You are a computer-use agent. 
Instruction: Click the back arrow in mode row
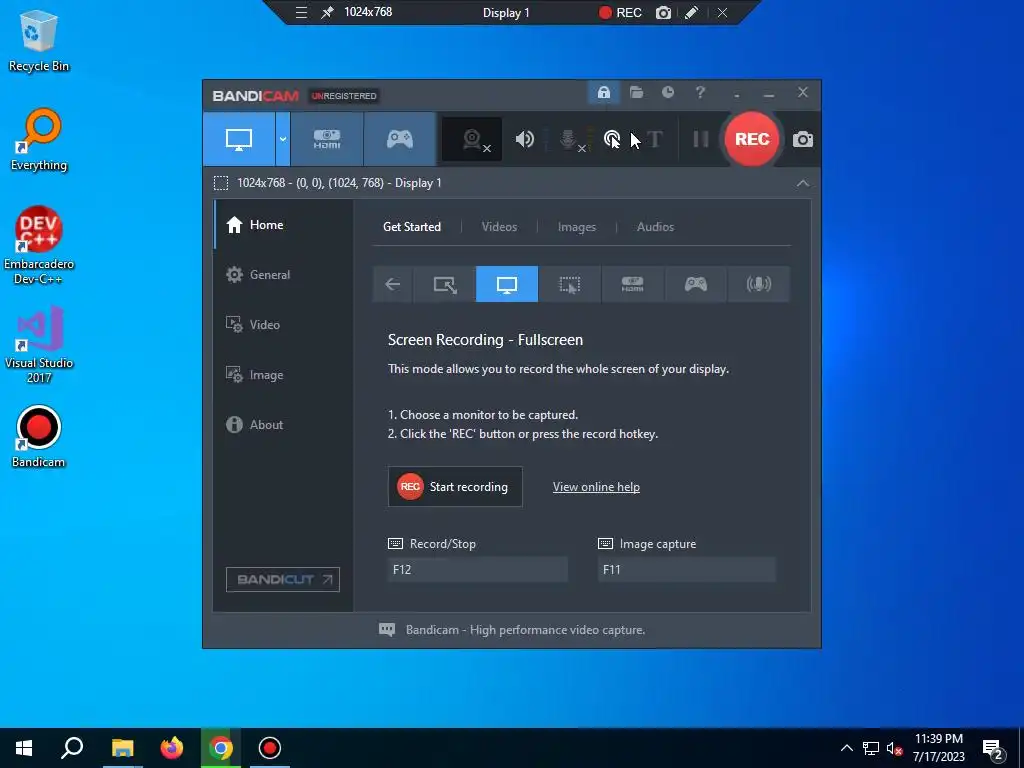point(392,284)
